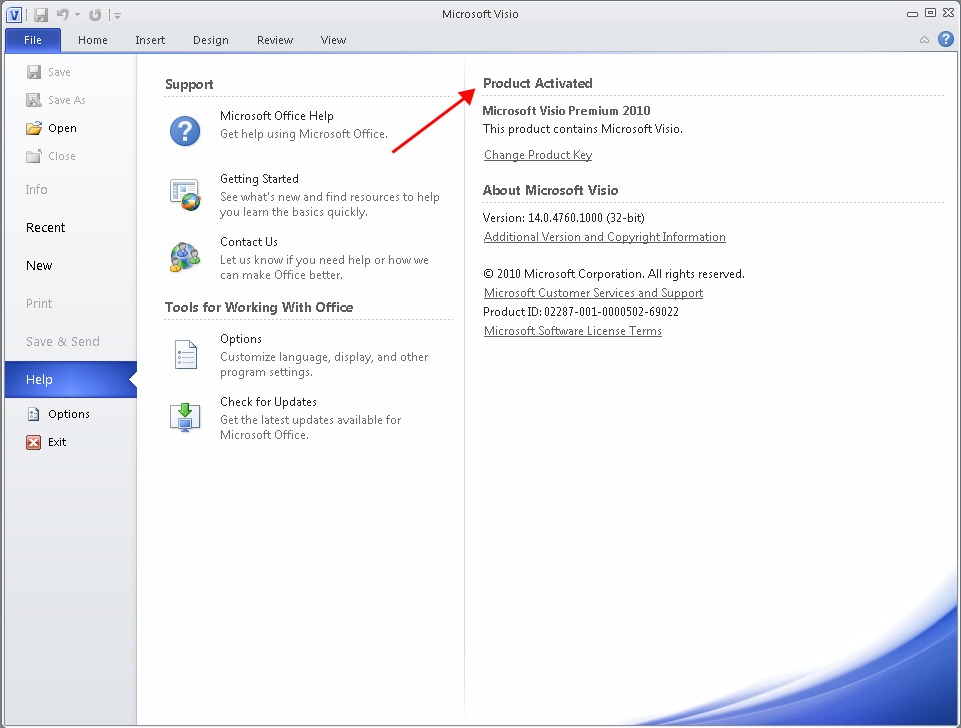
Task: Click the Open folder icon in left pane
Action: click(x=34, y=128)
